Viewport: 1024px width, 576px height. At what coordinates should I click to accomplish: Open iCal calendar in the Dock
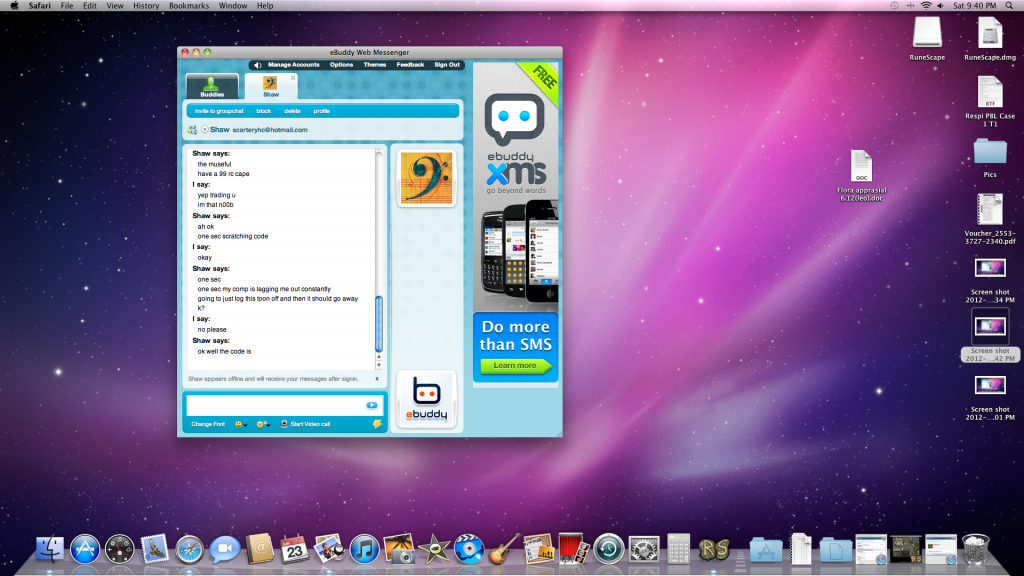[295, 549]
